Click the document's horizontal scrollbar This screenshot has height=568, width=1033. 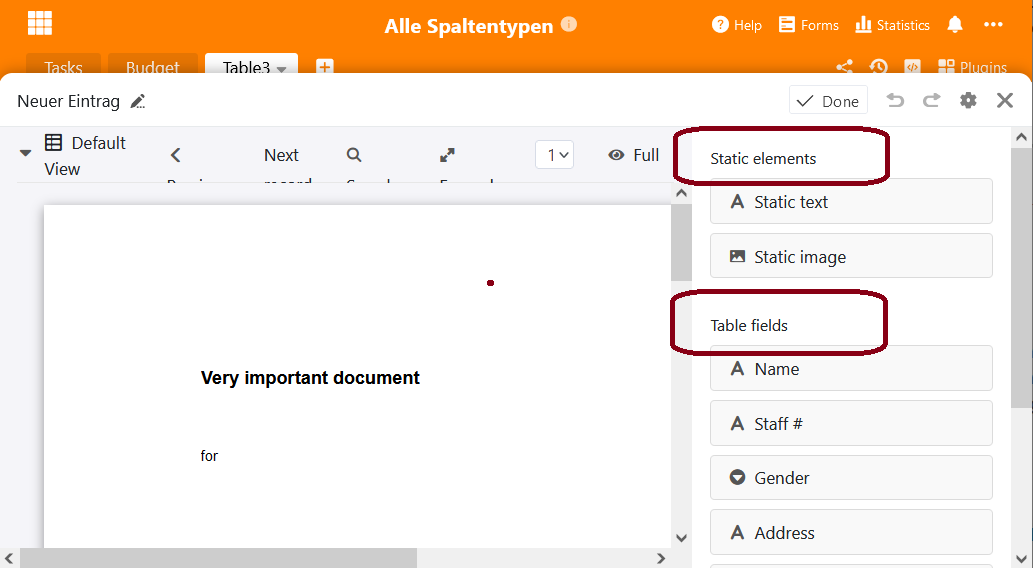[218, 558]
